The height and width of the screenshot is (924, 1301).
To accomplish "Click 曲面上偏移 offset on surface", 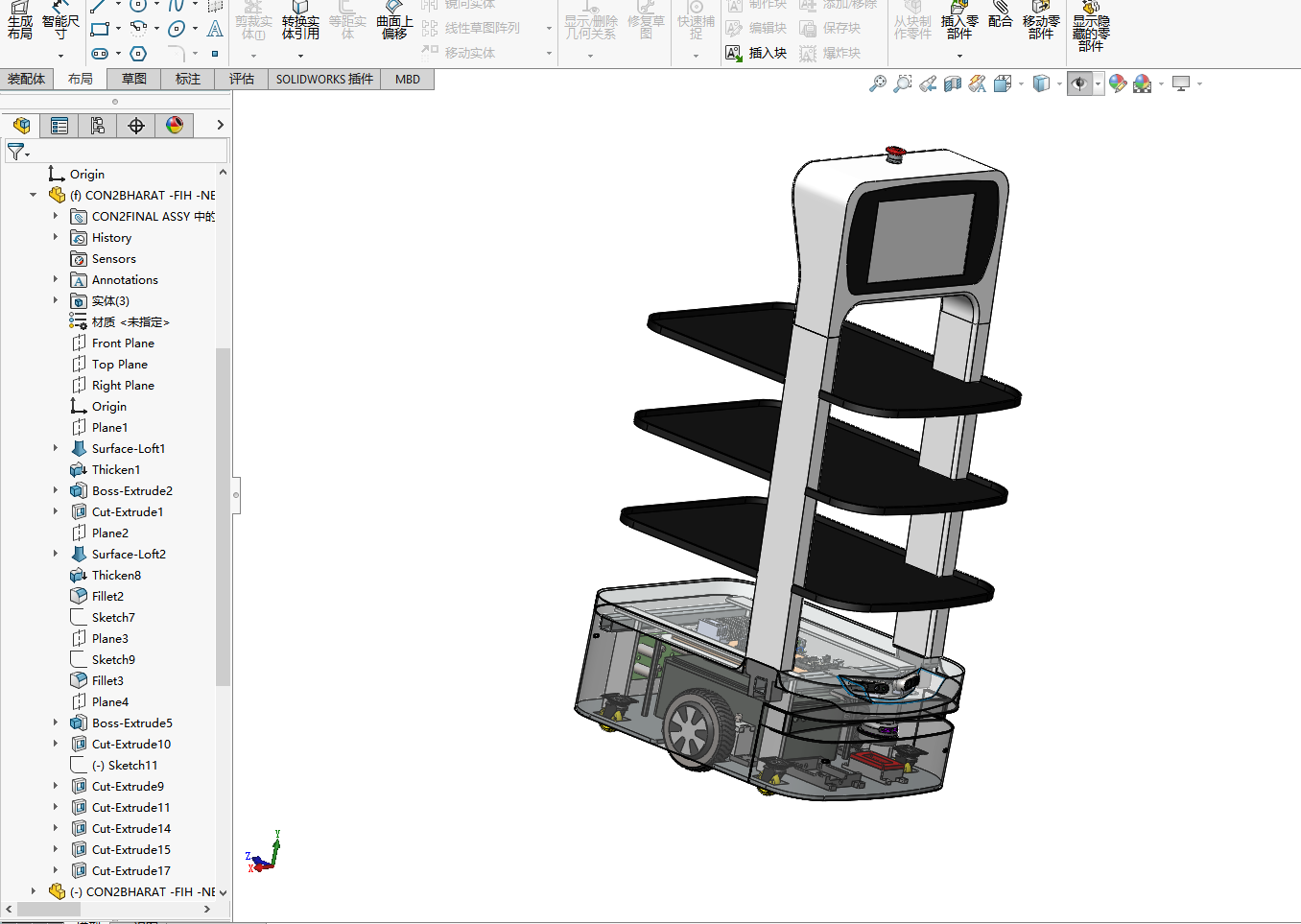I will tap(394, 21).
